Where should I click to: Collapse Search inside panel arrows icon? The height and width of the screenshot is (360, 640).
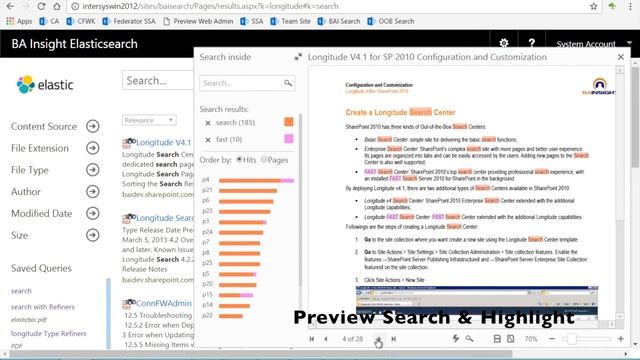pos(298,57)
